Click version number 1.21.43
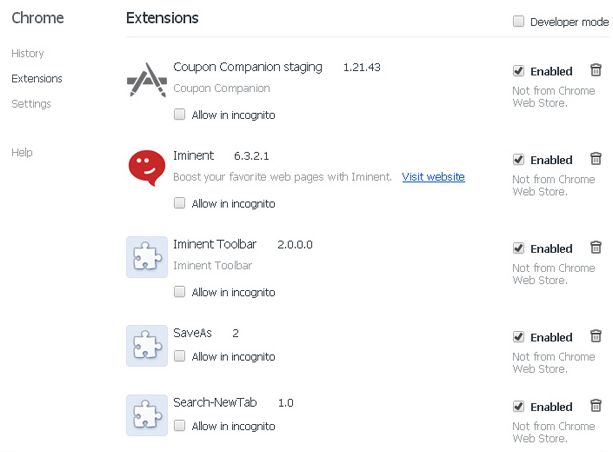Screen dimensions: 613x452 pos(362,67)
